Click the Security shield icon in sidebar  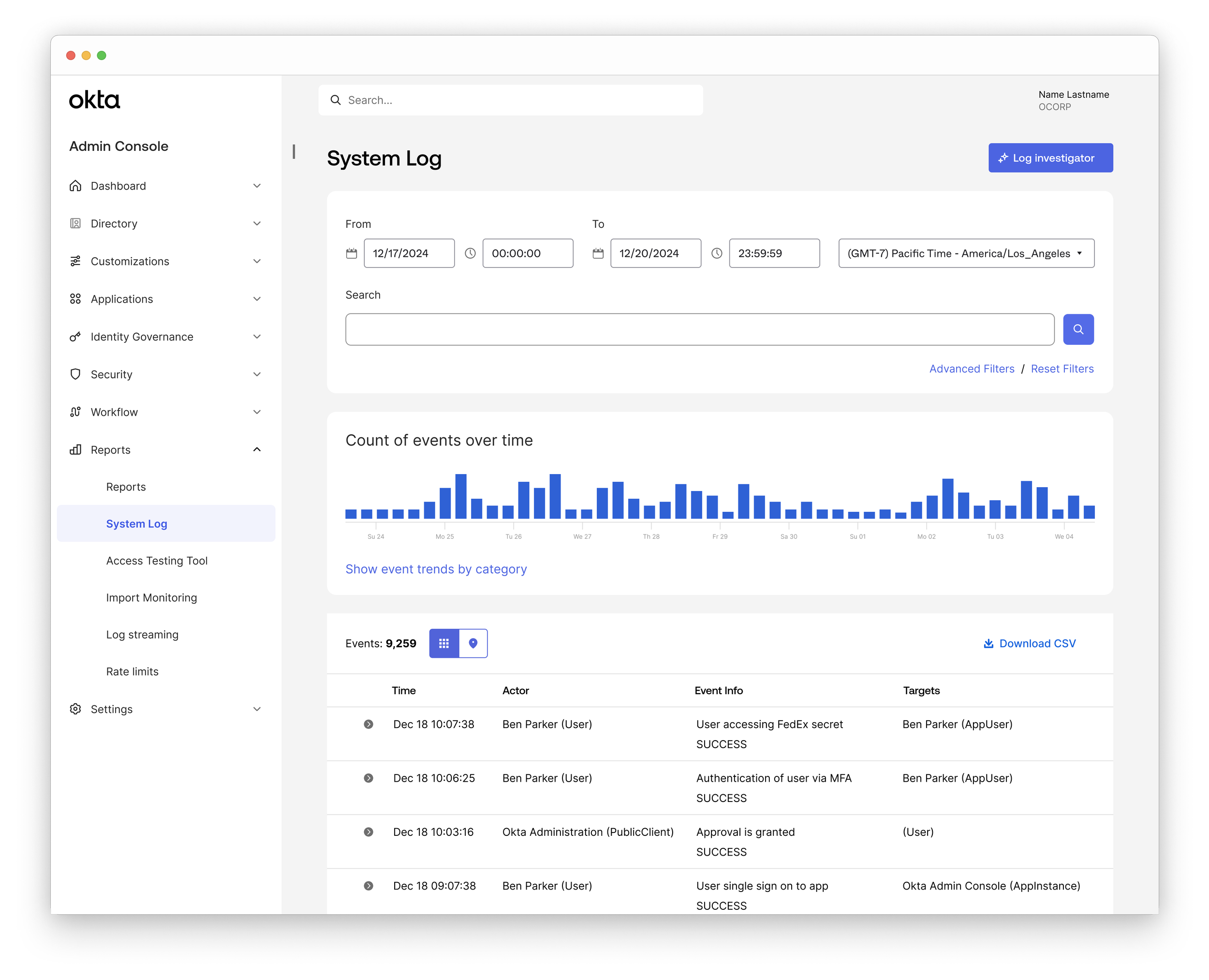click(x=75, y=374)
